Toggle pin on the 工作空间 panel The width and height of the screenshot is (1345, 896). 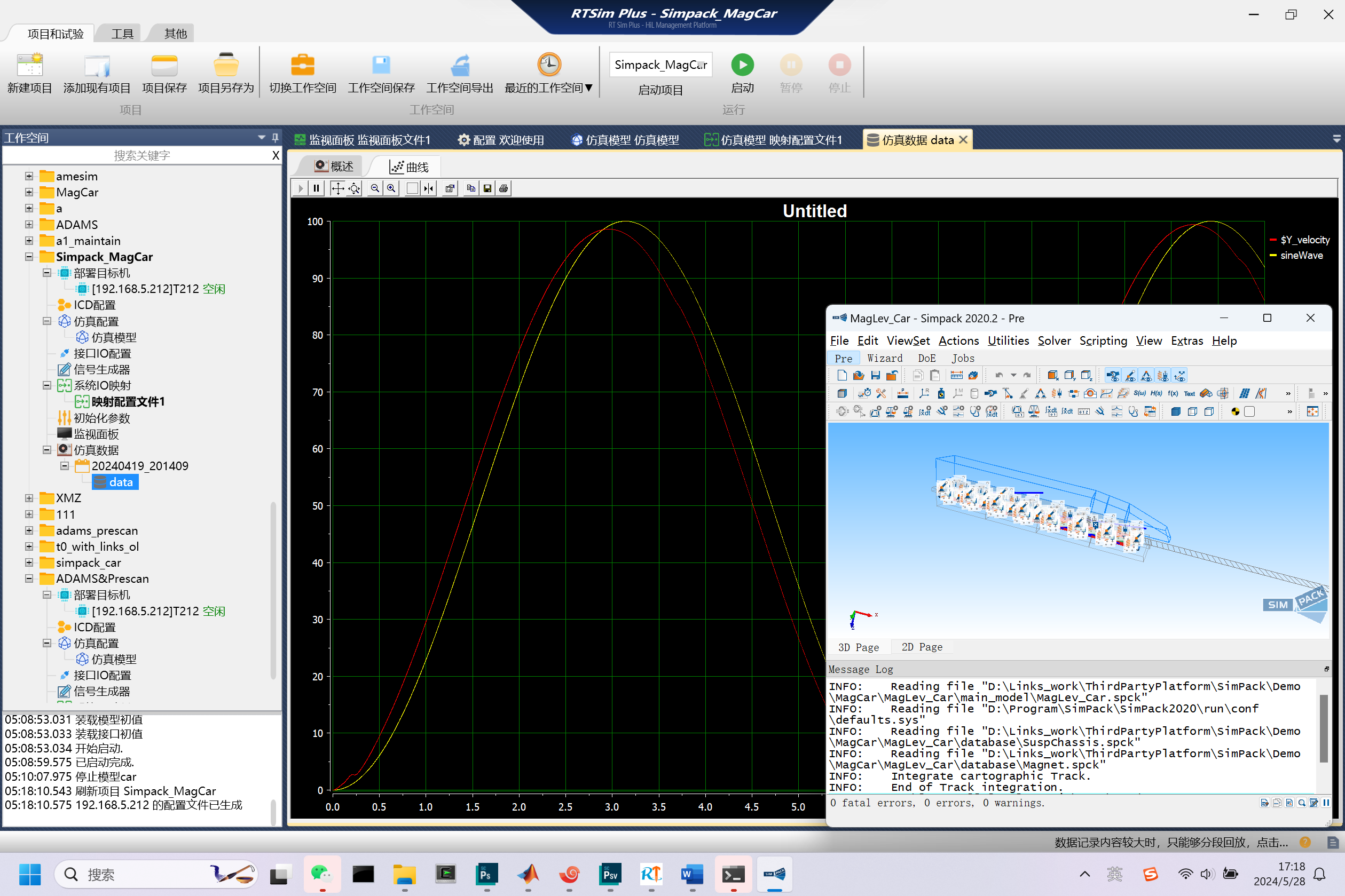tap(275, 137)
